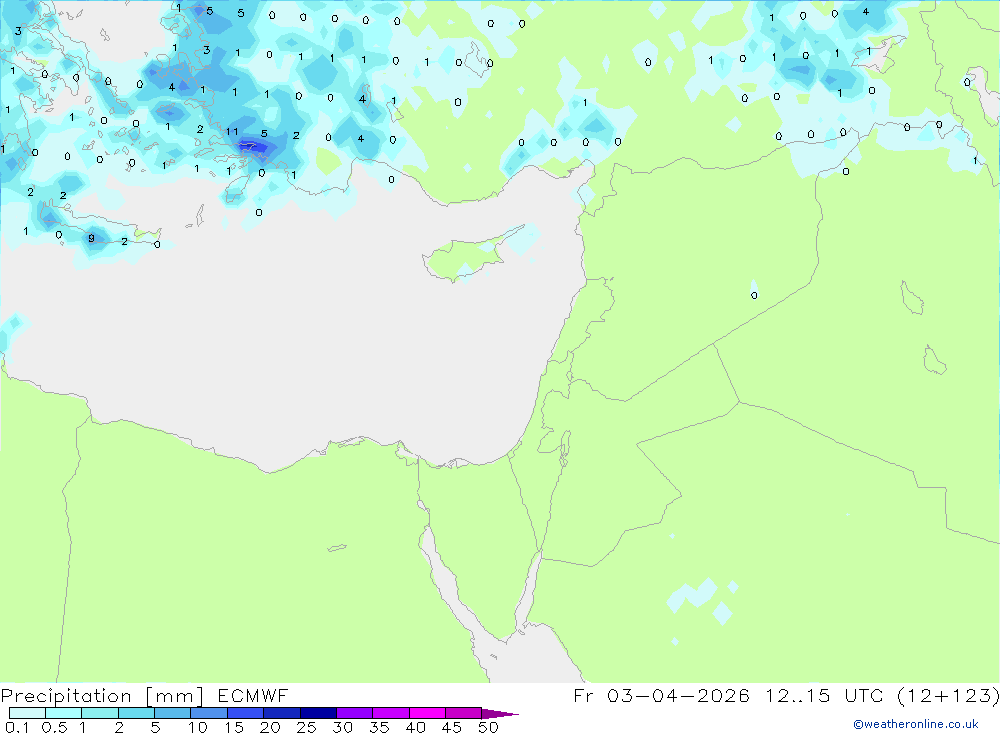The width and height of the screenshot is (1000, 733).
Task: Select the 'ECMWF' model label
Action: pos(253,696)
